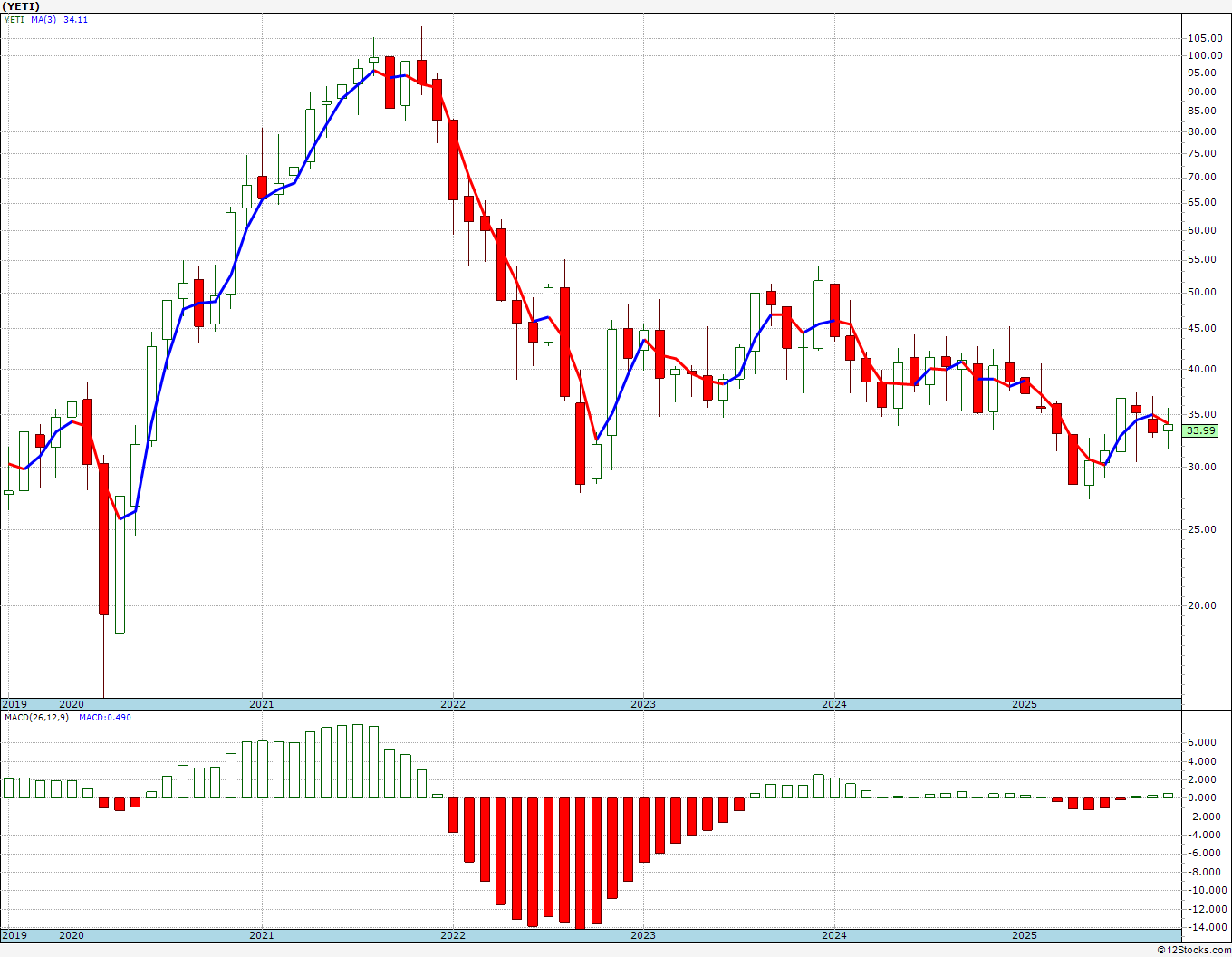
Task: Click 2024 on the price chart time axis
Action: pos(833,704)
